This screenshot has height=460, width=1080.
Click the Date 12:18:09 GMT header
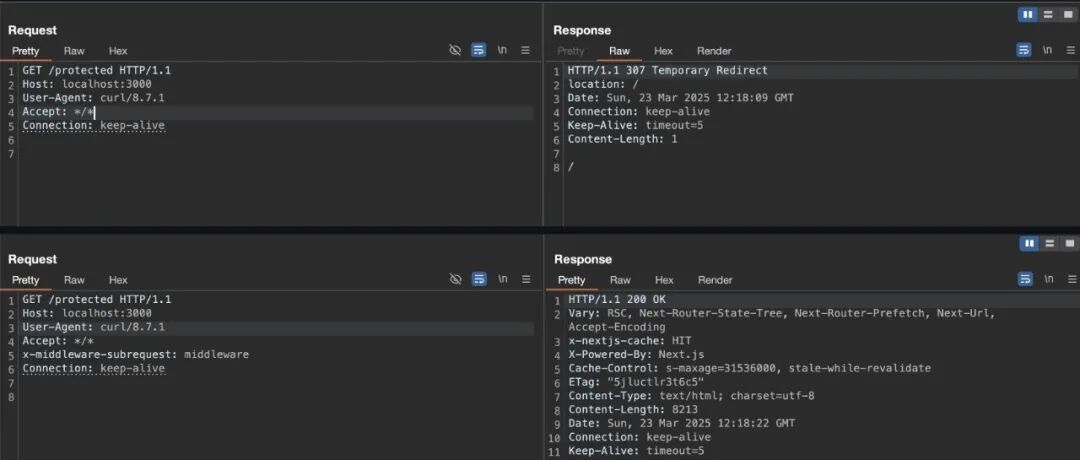[681, 98]
